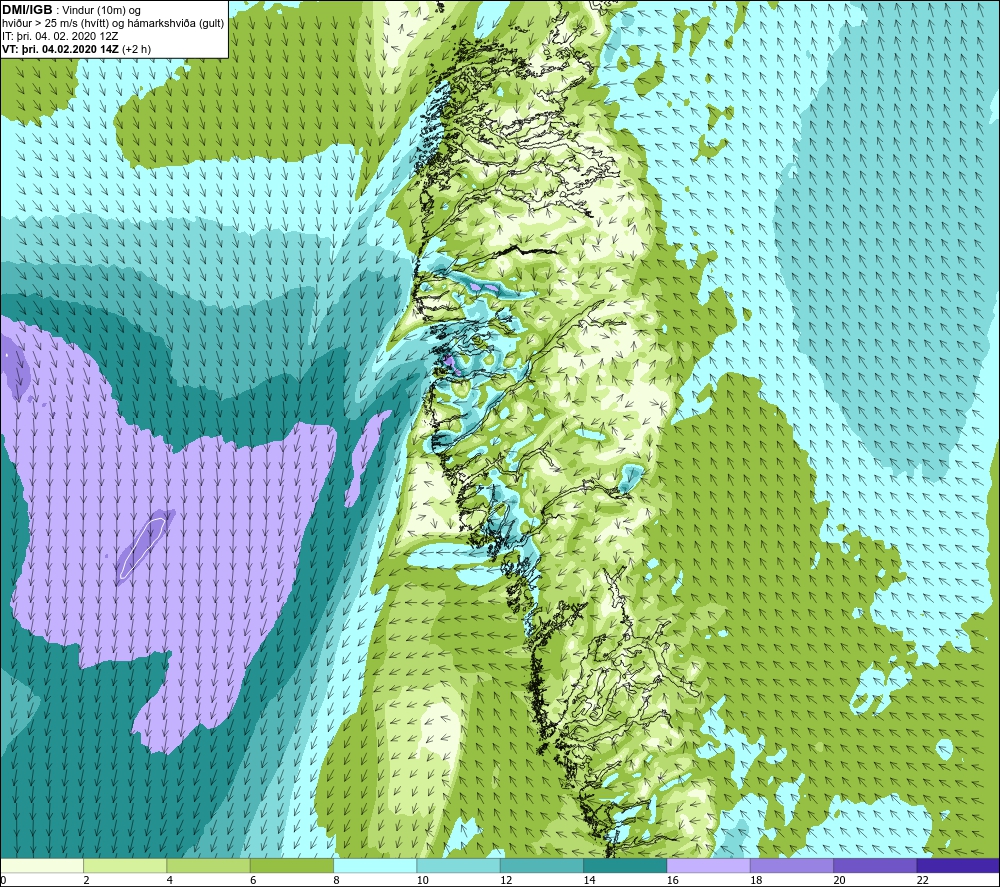Image resolution: width=1000 pixels, height=887 pixels.
Task: Click the "Vindur (10m) og" label
Action: pyautogui.click(x=102, y=11)
